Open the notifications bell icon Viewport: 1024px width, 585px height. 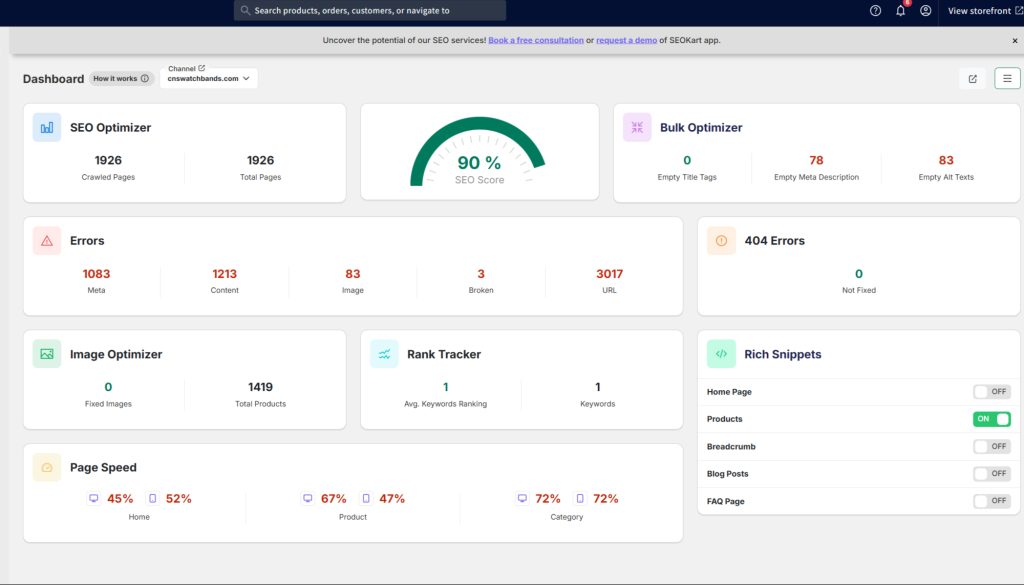pos(900,11)
